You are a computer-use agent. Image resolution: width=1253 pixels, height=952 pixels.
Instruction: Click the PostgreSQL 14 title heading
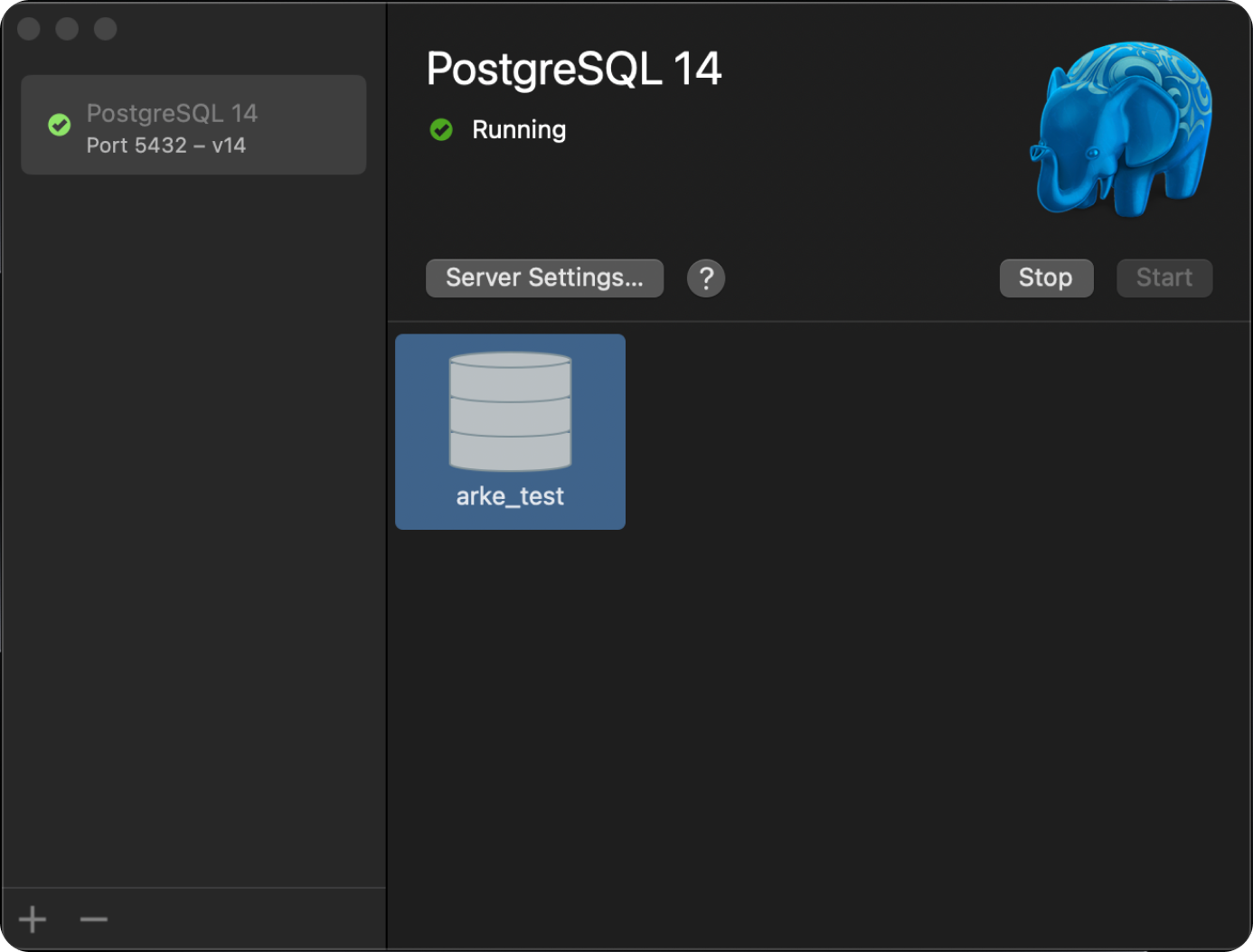(574, 69)
